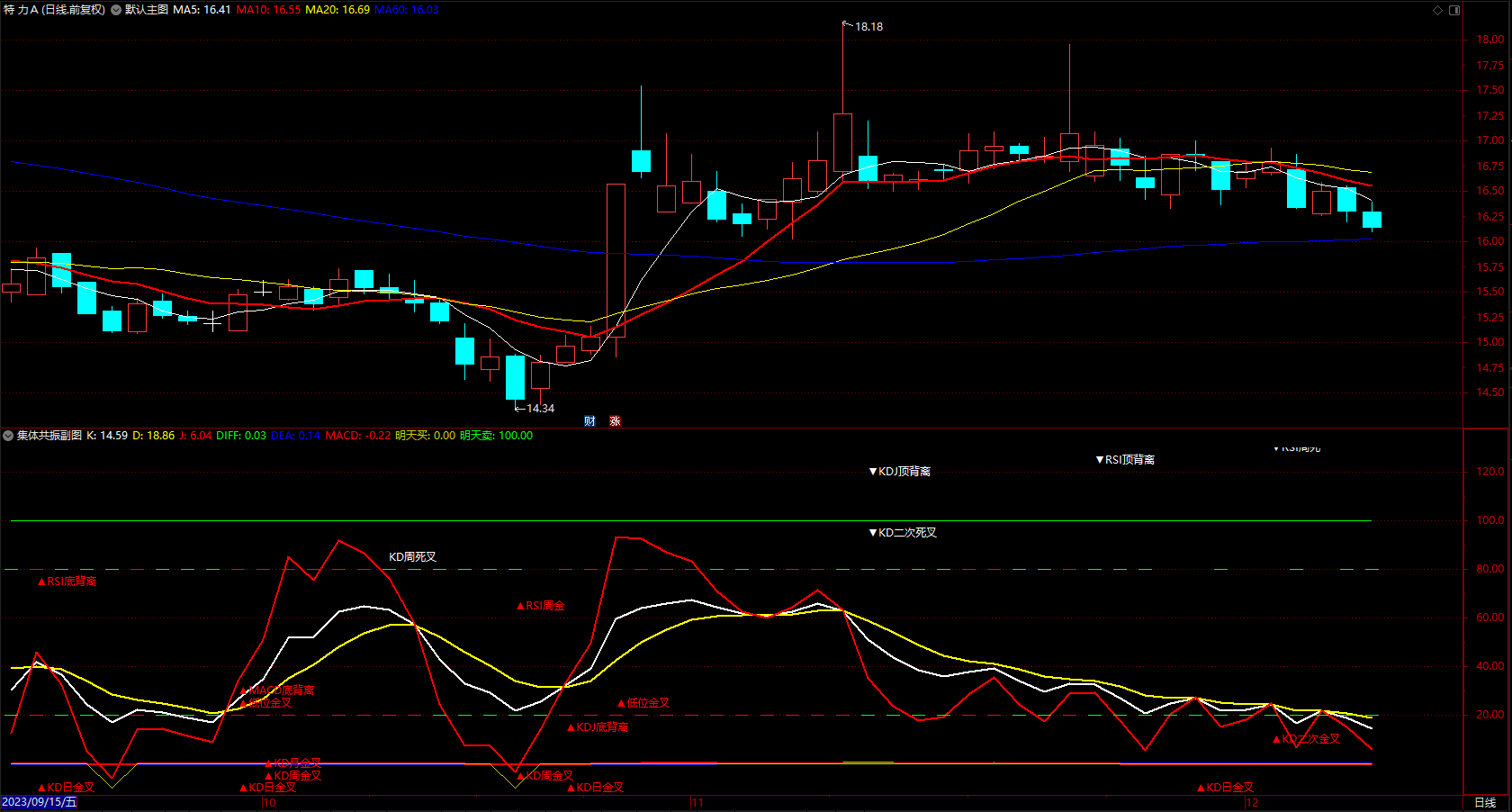Click the 12 month marker on time axis
The image size is (1512, 812).
(1252, 802)
